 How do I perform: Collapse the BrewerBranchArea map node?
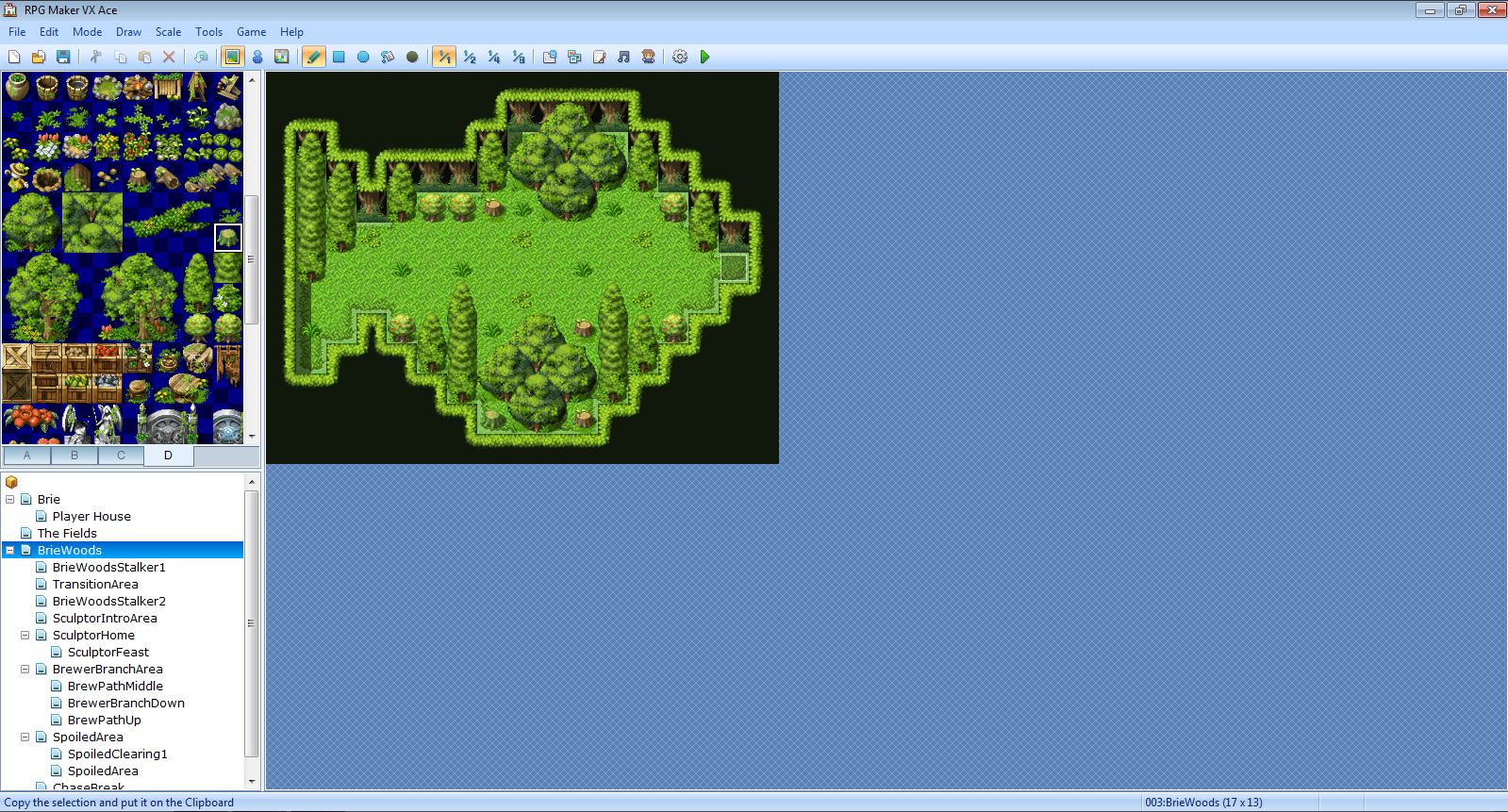tap(25, 669)
